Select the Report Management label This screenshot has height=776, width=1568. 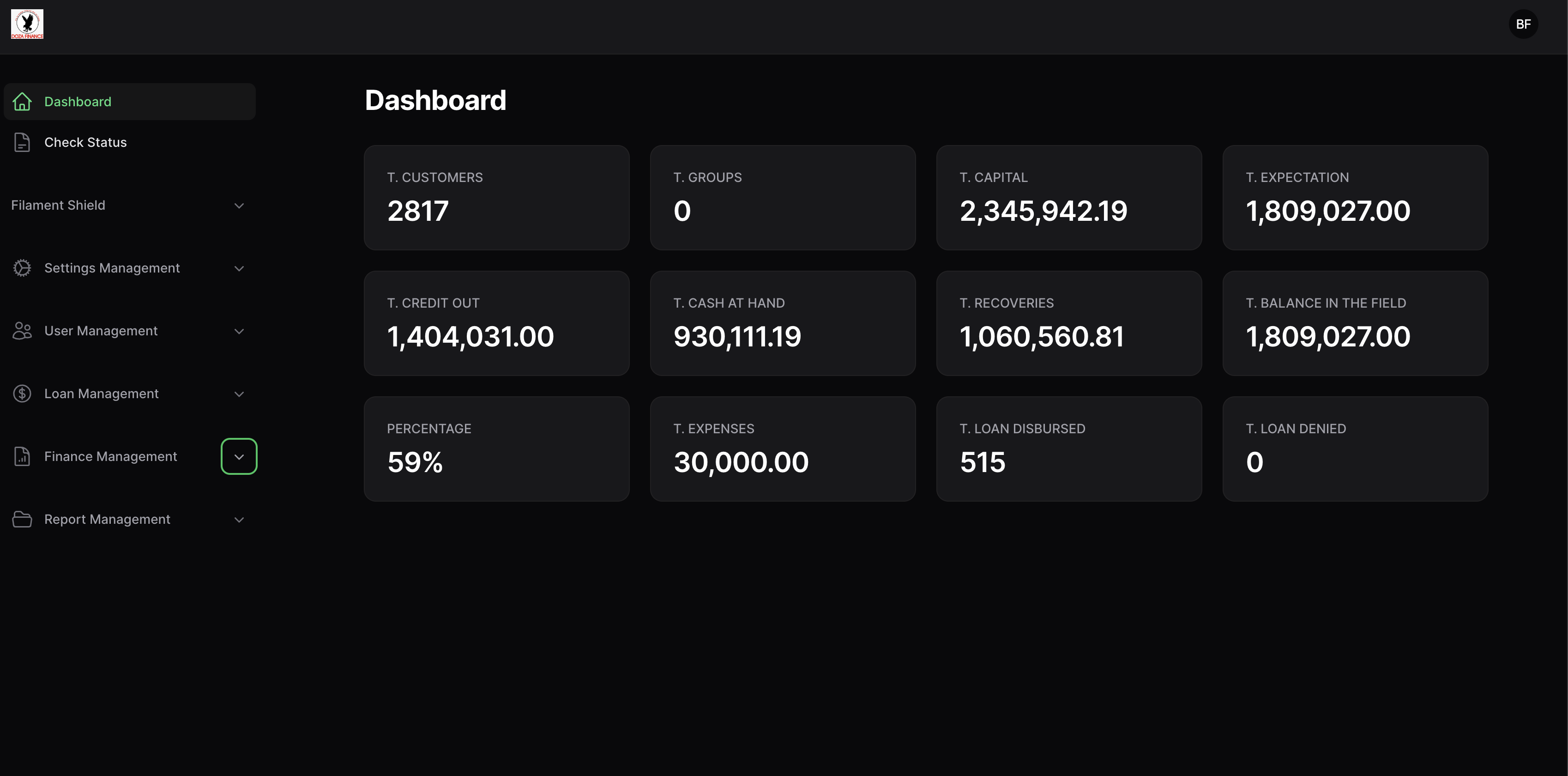(x=107, y=519)
